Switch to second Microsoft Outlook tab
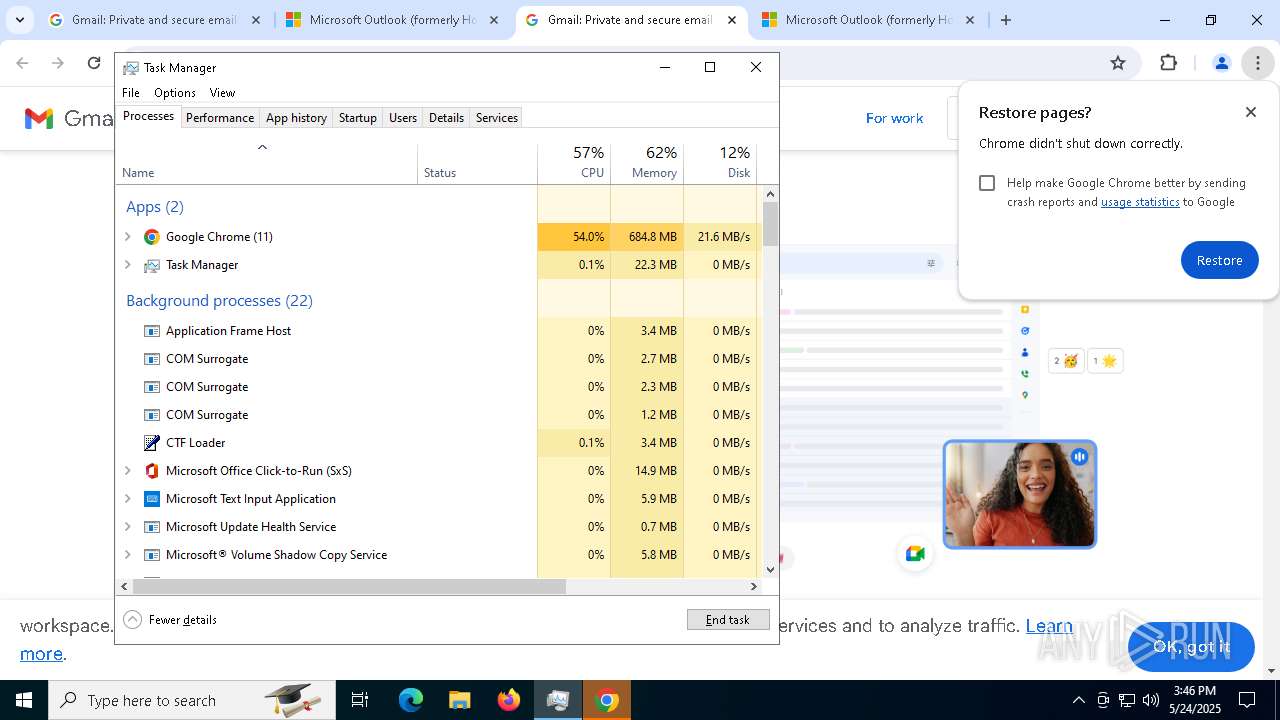Image resolution: width=1280 pixels, height=720 pixels. (x=869, y=20)
